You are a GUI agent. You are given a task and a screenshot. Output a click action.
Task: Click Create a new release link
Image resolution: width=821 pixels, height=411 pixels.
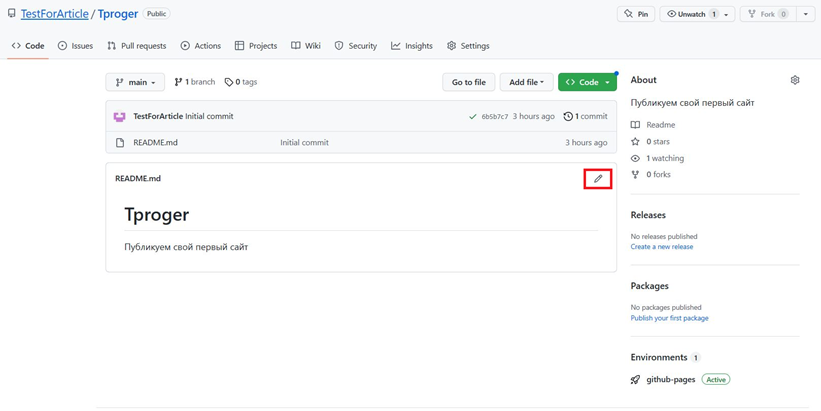pyautogui.click(x=662, y=247)
